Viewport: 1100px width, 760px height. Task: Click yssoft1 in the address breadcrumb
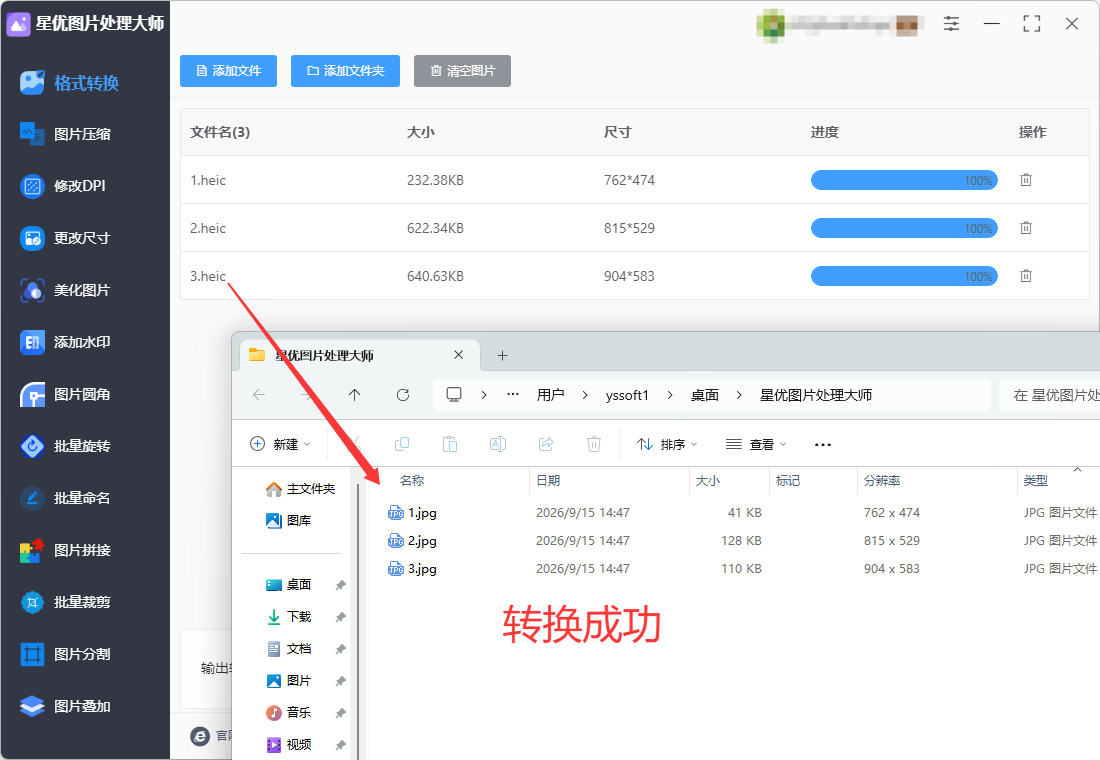(627, 395)
